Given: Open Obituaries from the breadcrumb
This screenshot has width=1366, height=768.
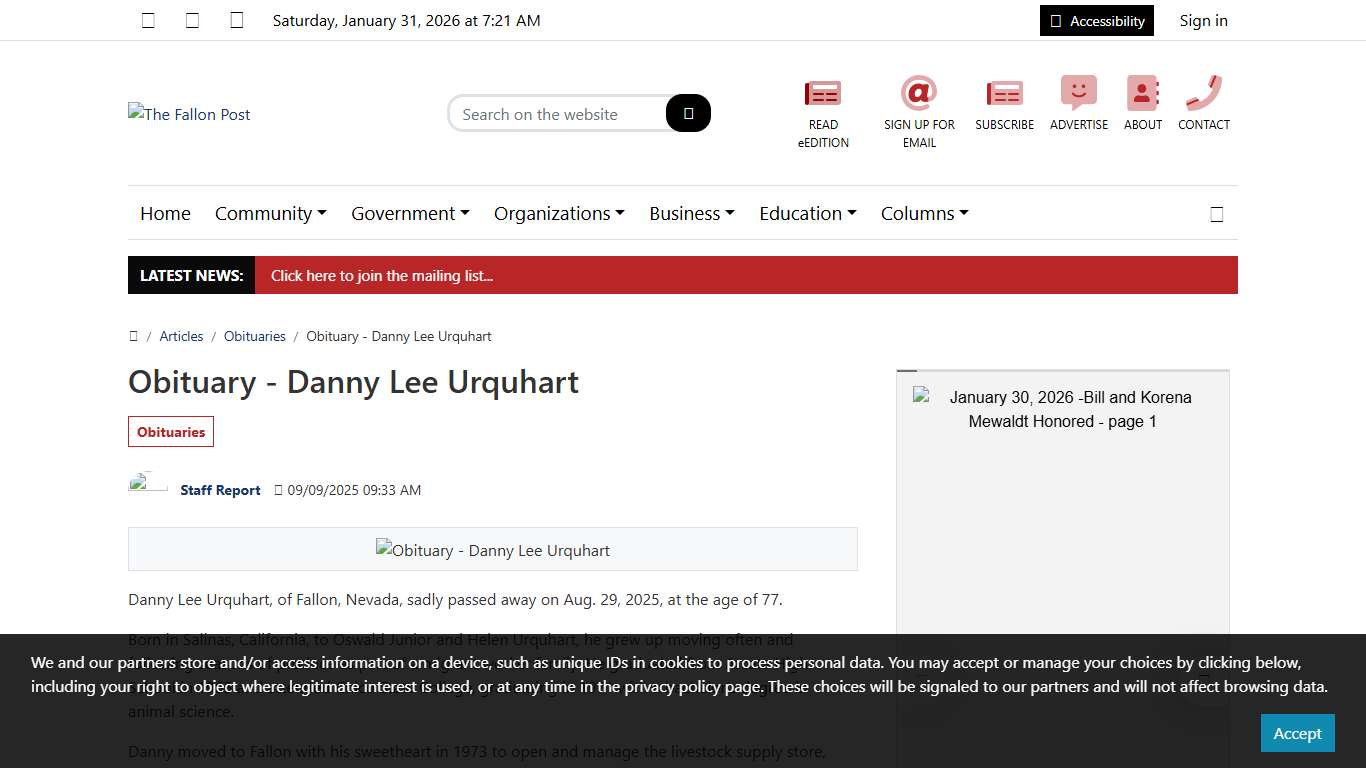Looking at the screenshot, I should click(254, 336).
